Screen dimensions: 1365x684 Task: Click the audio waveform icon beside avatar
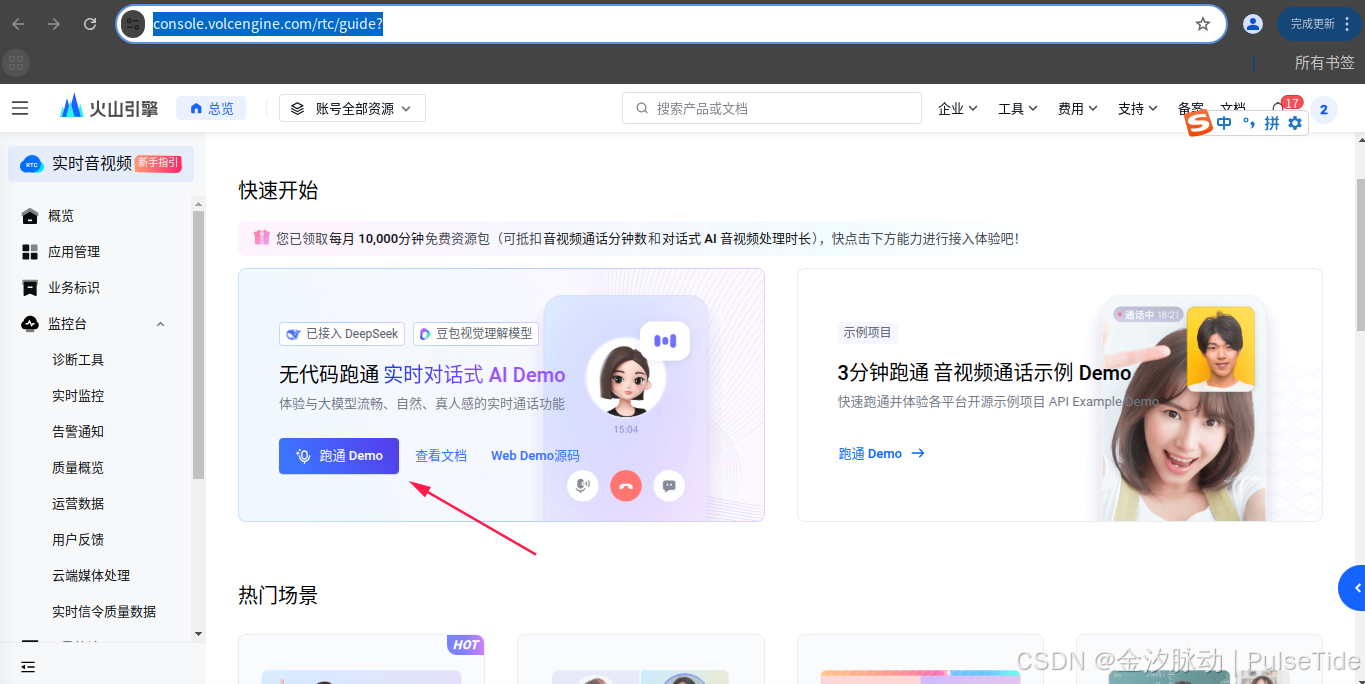pyautogui.click(x=665, y=341)
